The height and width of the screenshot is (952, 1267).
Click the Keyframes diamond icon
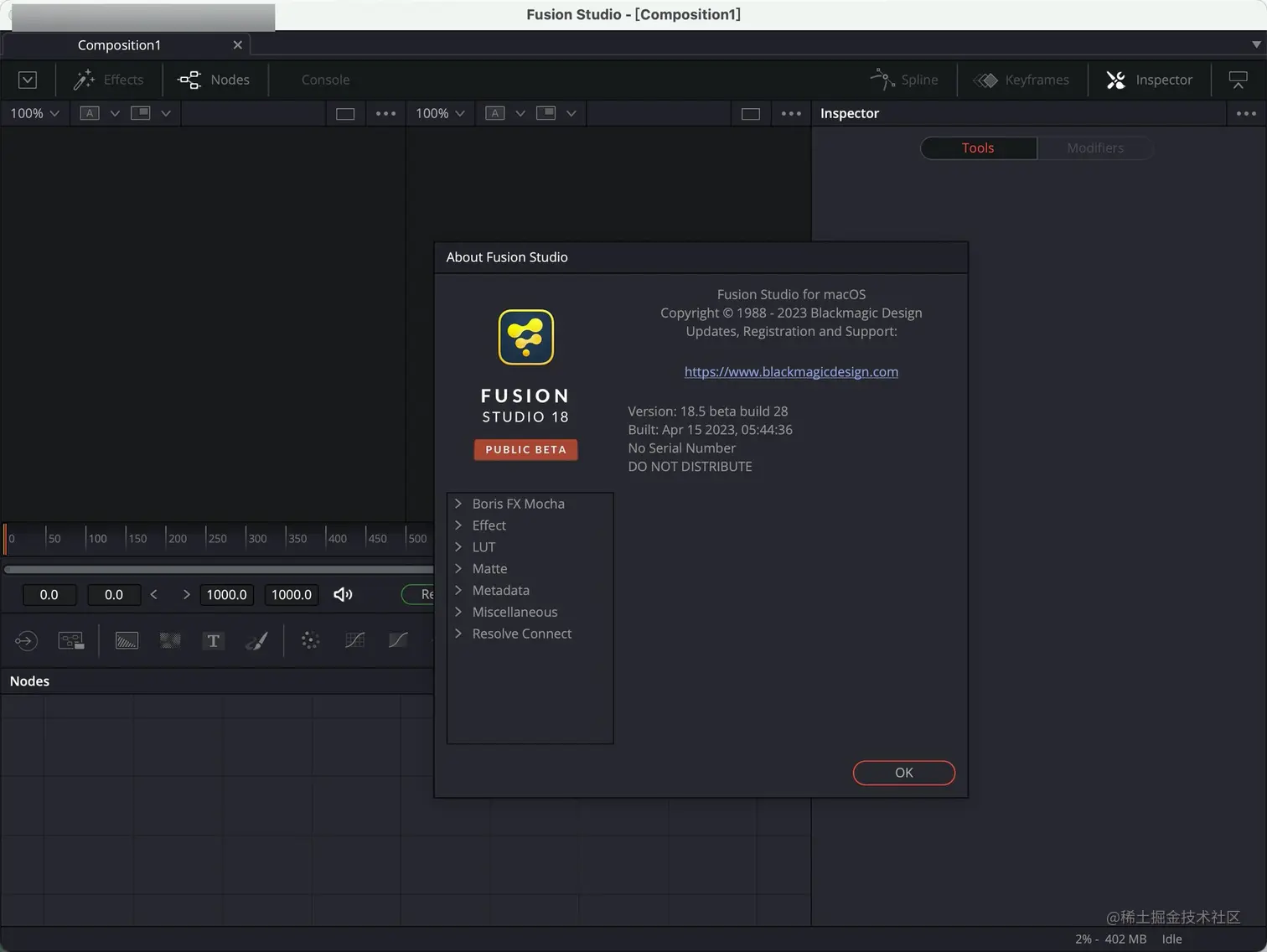[x=985, y=80]
